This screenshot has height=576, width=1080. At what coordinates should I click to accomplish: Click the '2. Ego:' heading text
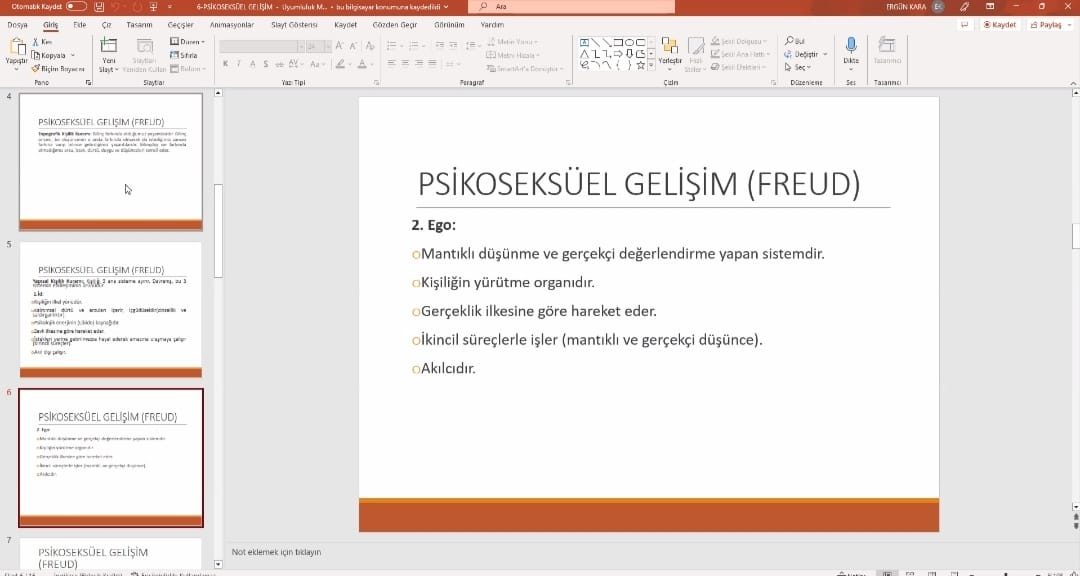(433, 225)
